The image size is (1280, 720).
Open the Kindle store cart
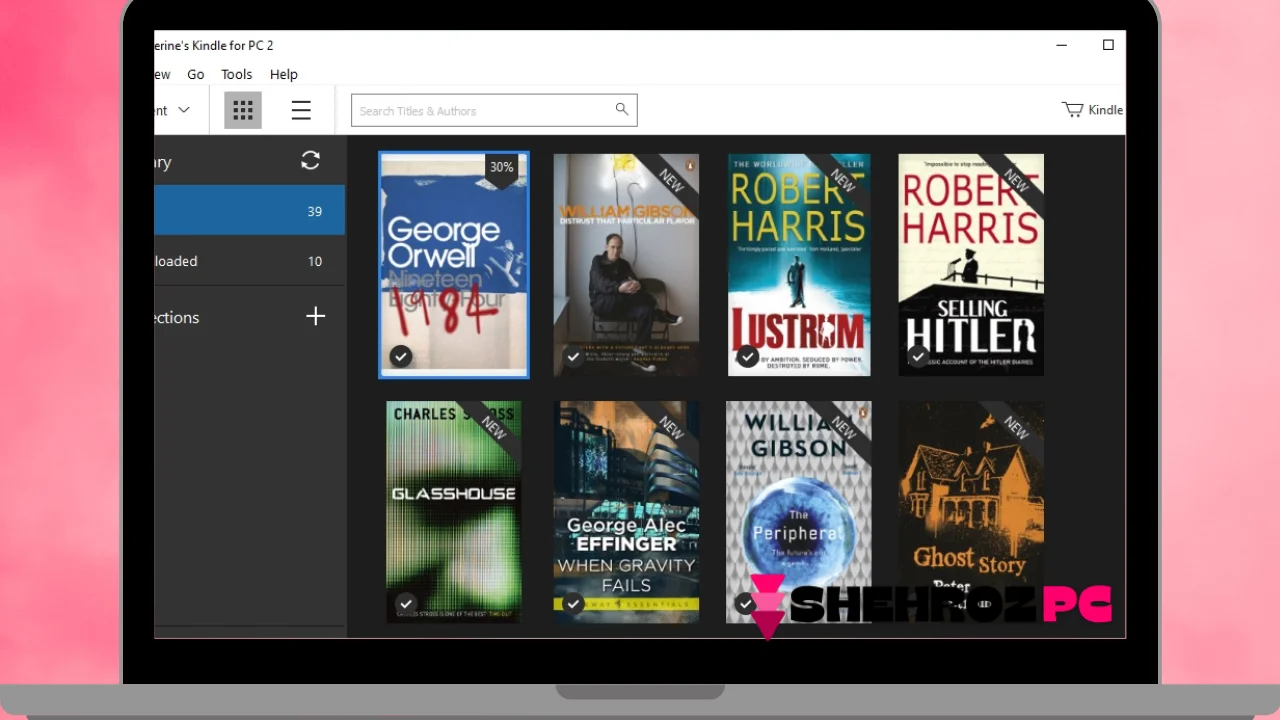(x=1092, y=110)
